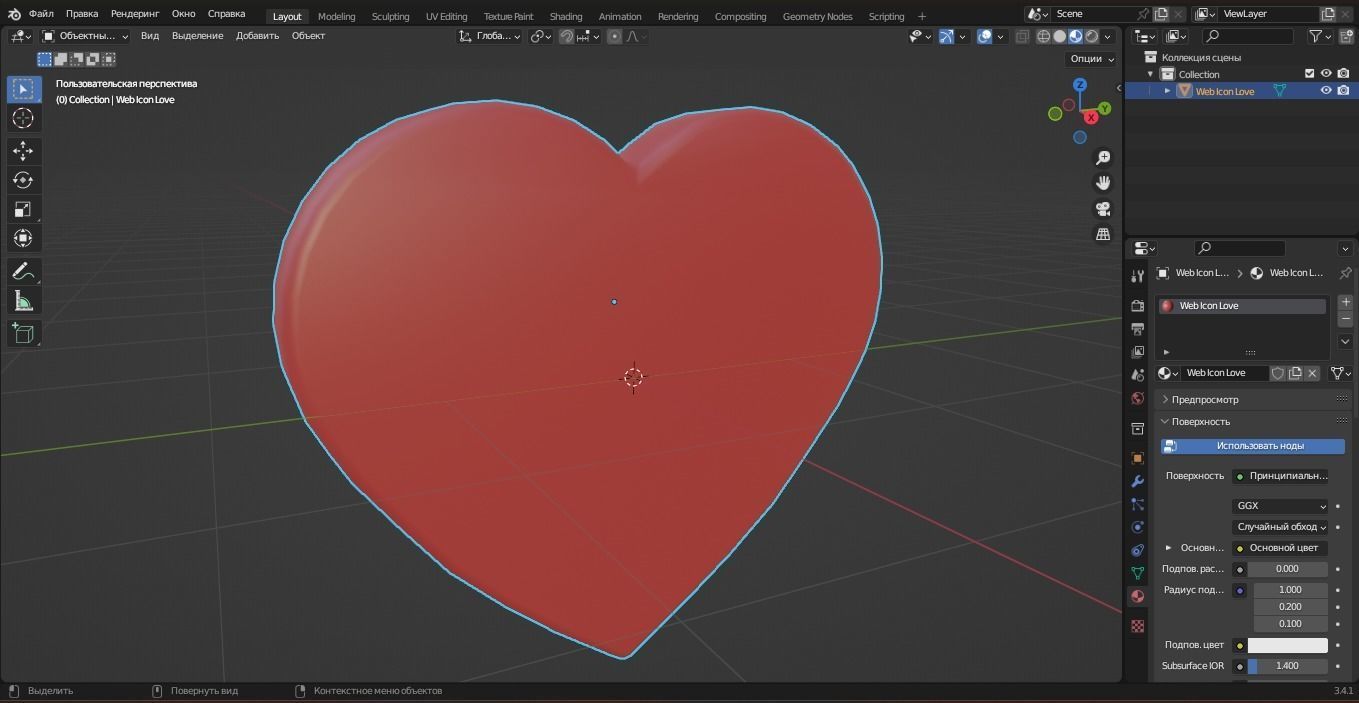The image size is (1359, 703).
Task: Open the Particles properties tab
Action: (1137, 504)
